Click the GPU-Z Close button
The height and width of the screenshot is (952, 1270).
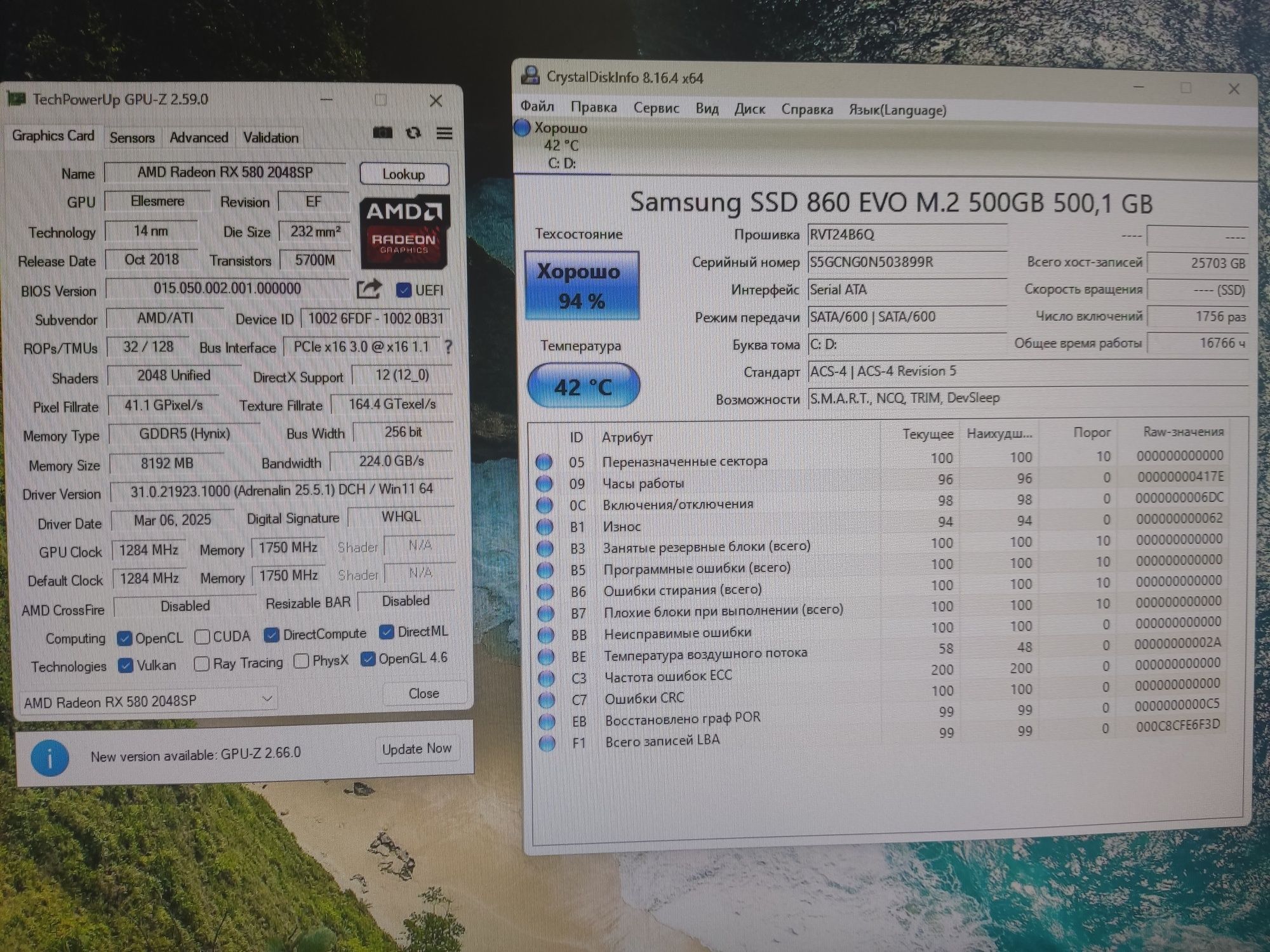tap(424, 693)
